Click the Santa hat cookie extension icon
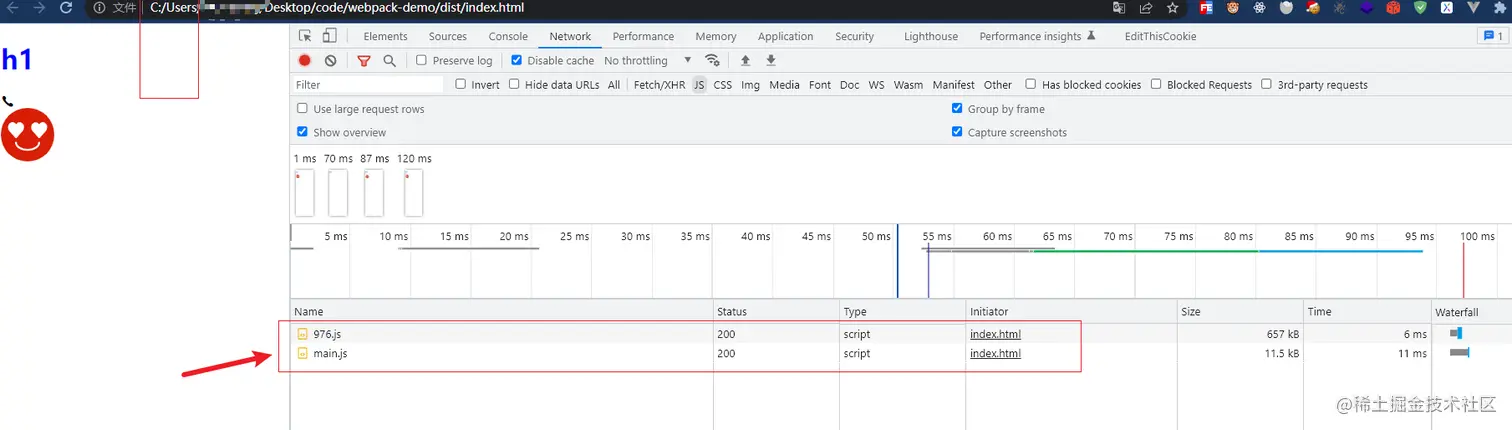Viewport: 1512px width, 430px height. 1313,8
